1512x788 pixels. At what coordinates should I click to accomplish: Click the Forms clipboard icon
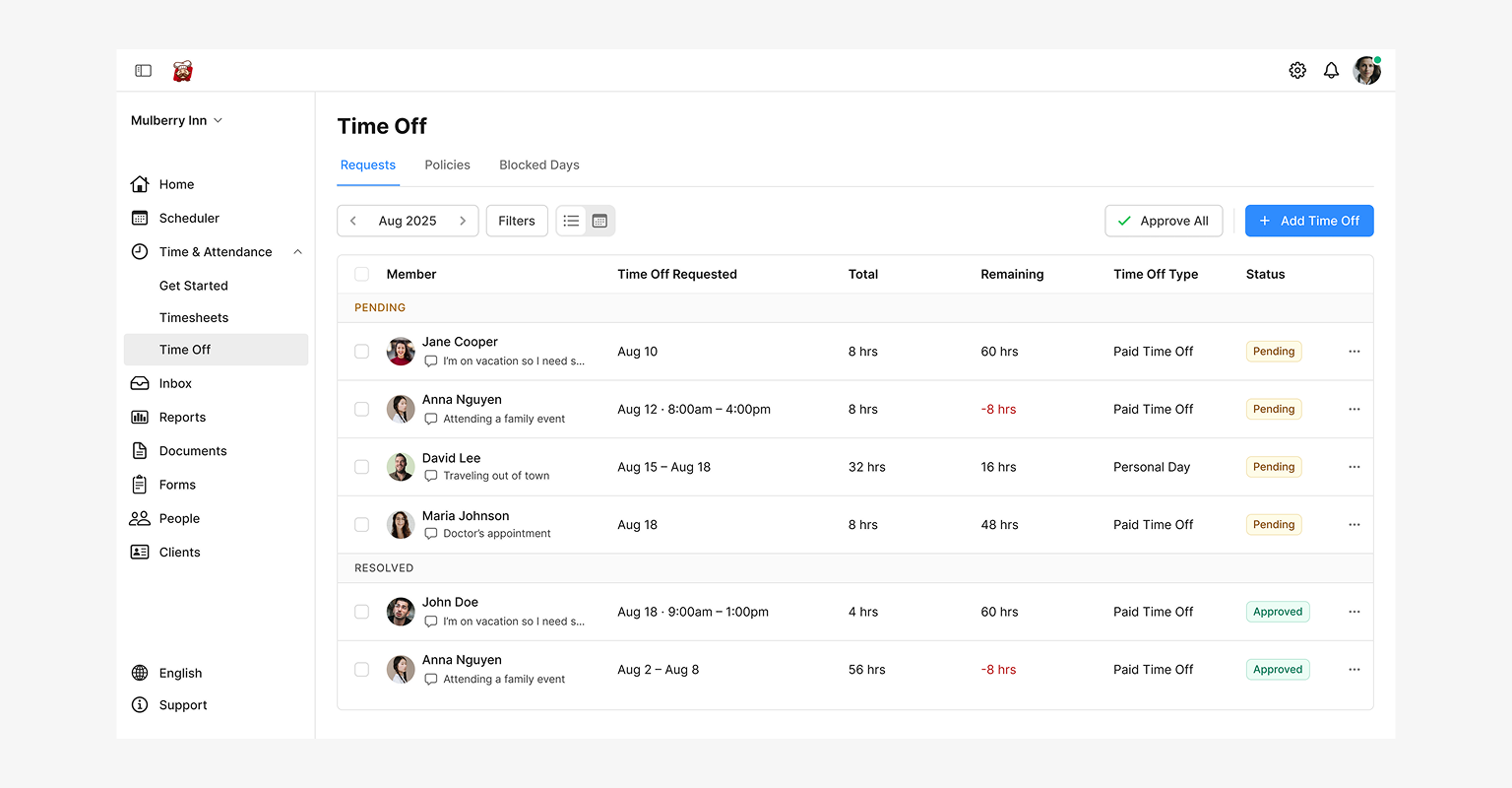tap(140, 485)
